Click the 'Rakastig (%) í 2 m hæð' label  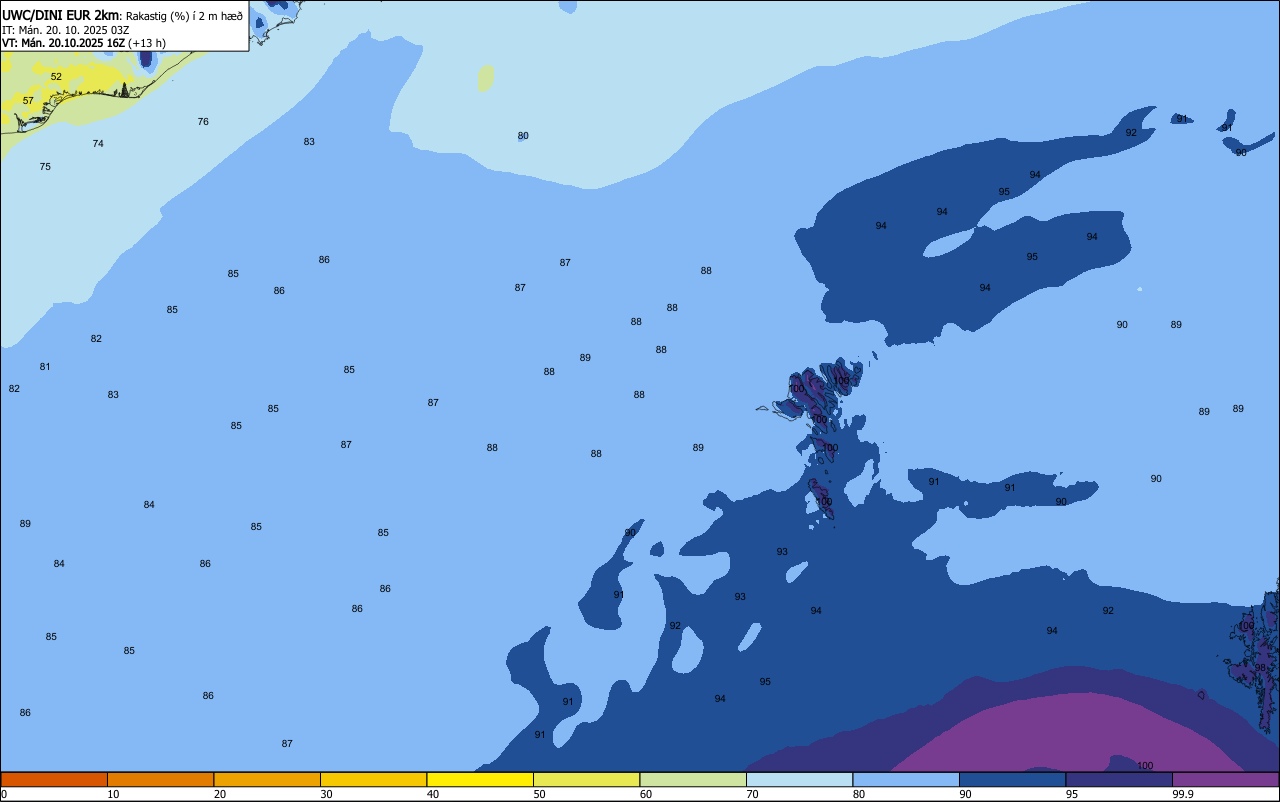(x=184, y=15)
